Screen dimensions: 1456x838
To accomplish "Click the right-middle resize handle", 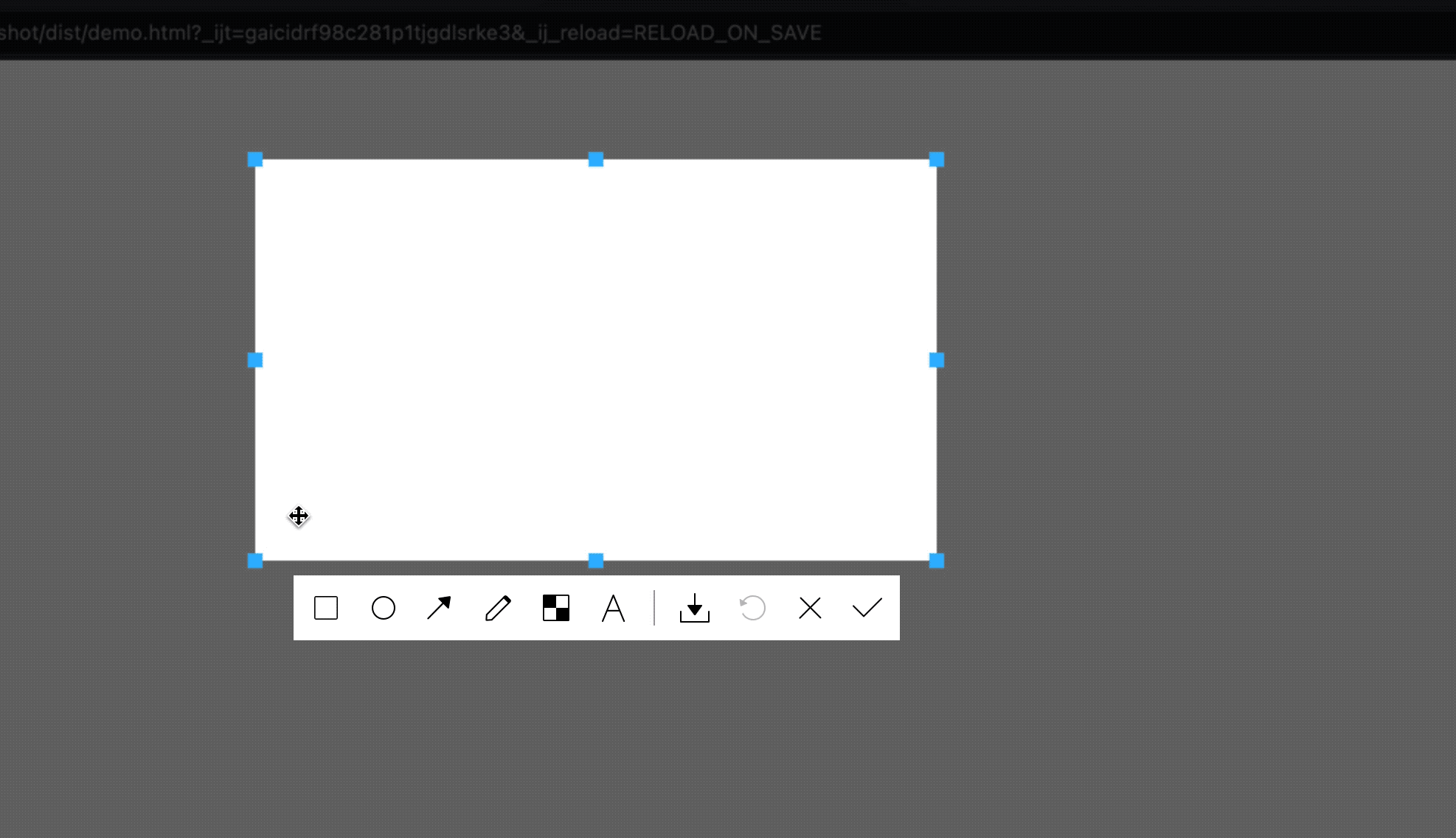I will tap(937, 360).
